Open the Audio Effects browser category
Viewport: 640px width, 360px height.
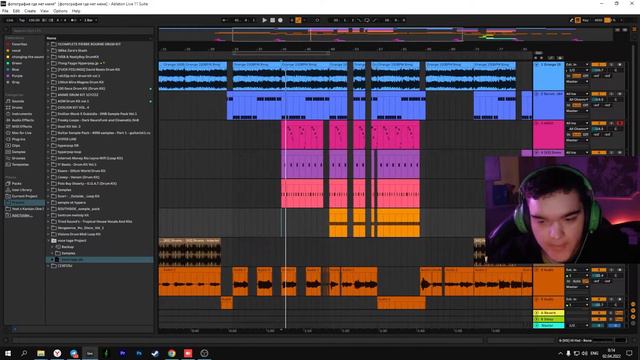click(x=22, y=120)
